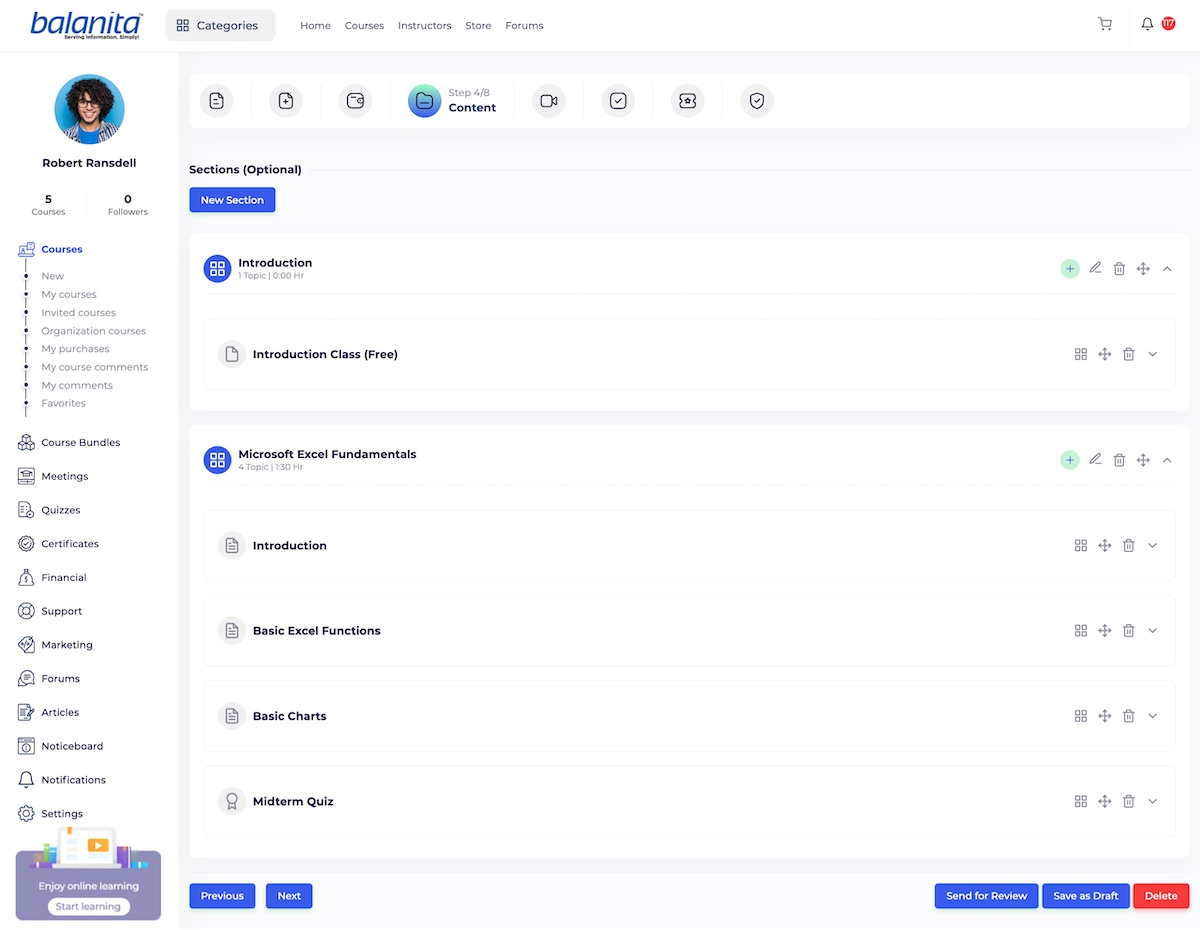Open Instructors in top navigation
The height and width of the screenshot is (930, 1200).
point(424,26)
